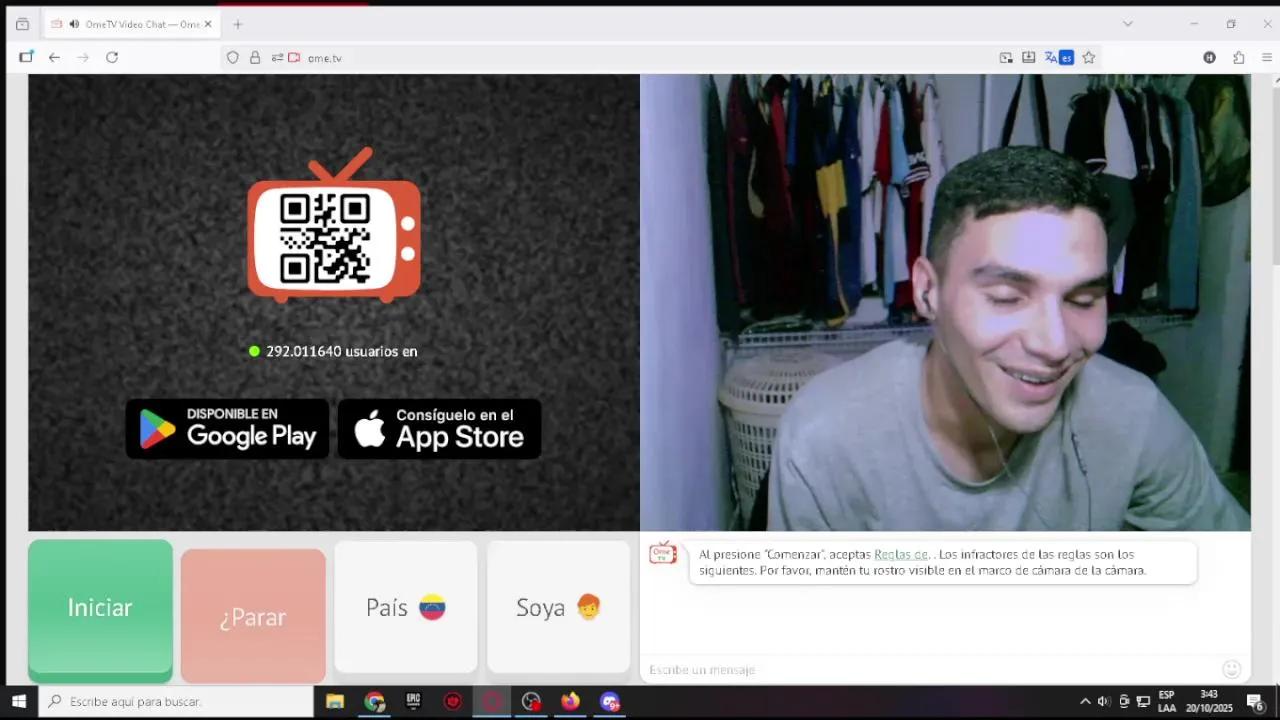
Task: Click the install-site icon in the address bar
Action: click(x=1029, y=58)
